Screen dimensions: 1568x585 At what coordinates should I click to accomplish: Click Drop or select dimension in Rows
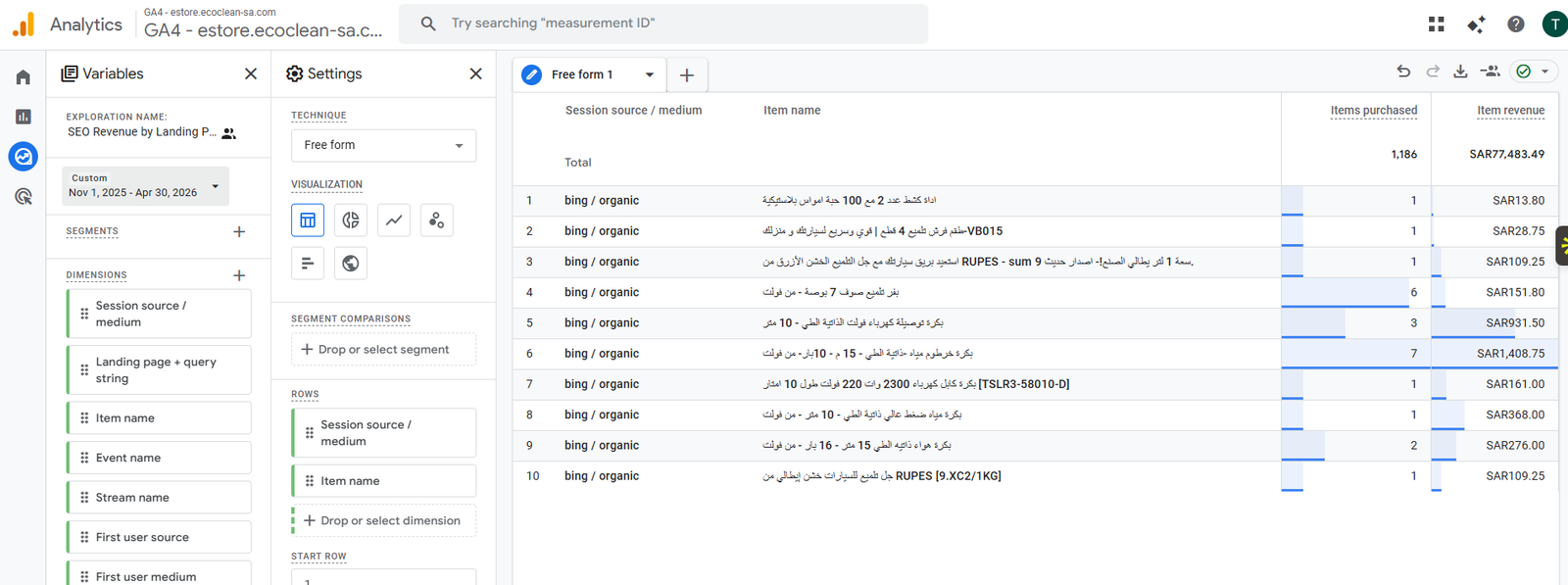(383, 520)
